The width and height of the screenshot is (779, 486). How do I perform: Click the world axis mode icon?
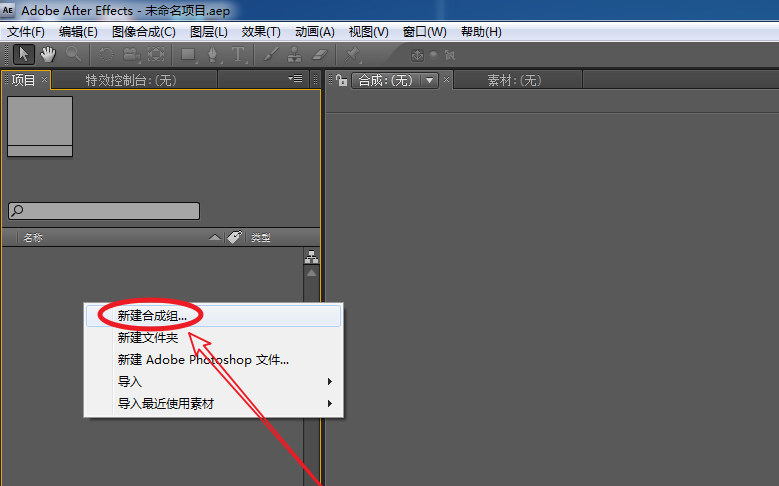click(434, 55)
